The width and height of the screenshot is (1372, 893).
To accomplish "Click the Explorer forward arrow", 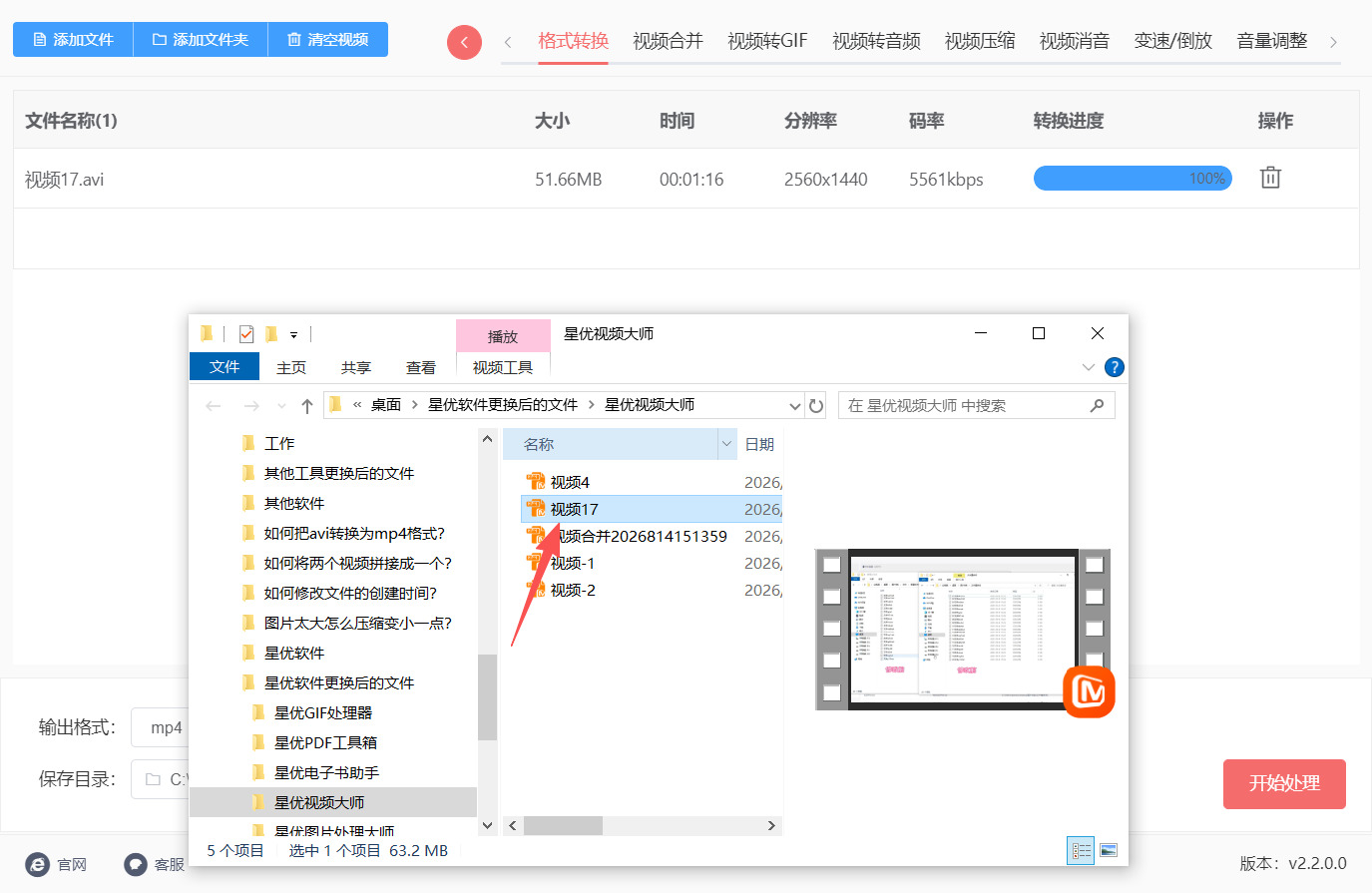I will (x=251, y=406).
